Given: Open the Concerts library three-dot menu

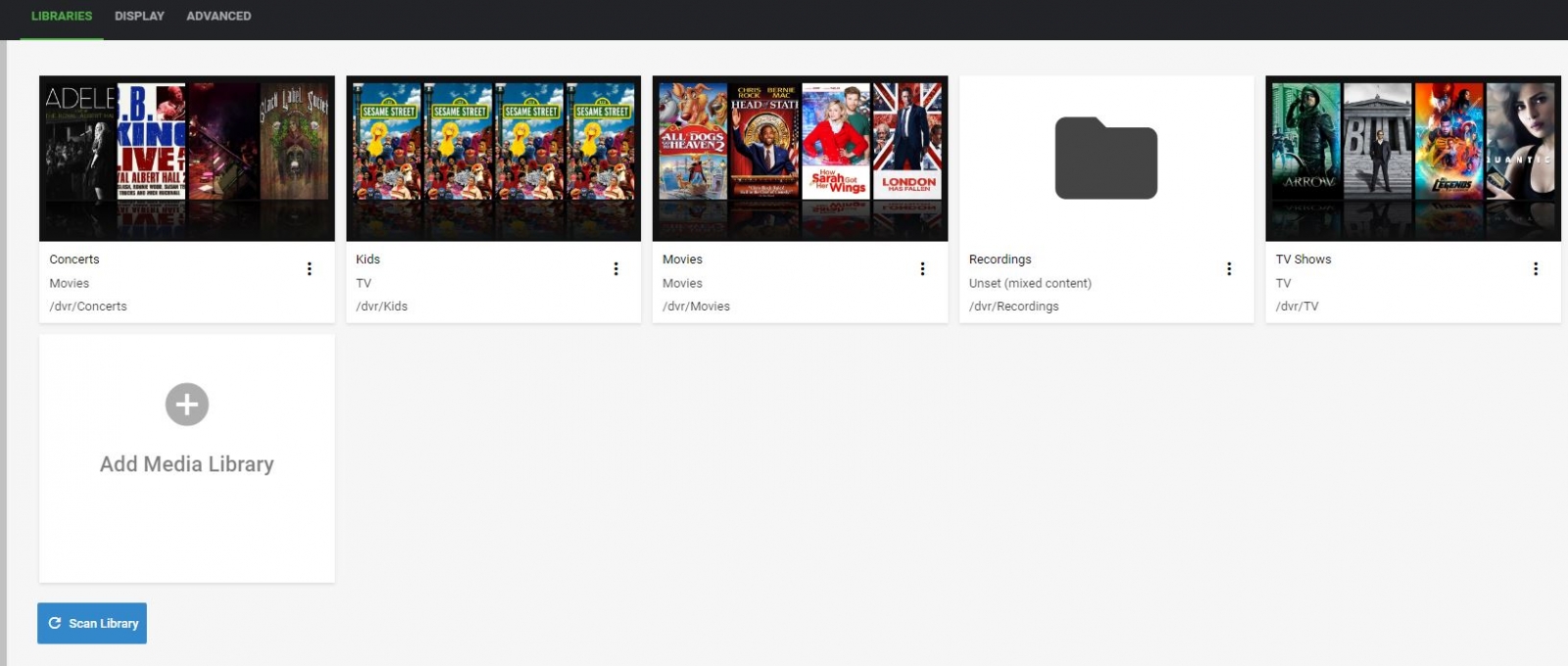Looking at the screenshot, I should click(309, 268).
